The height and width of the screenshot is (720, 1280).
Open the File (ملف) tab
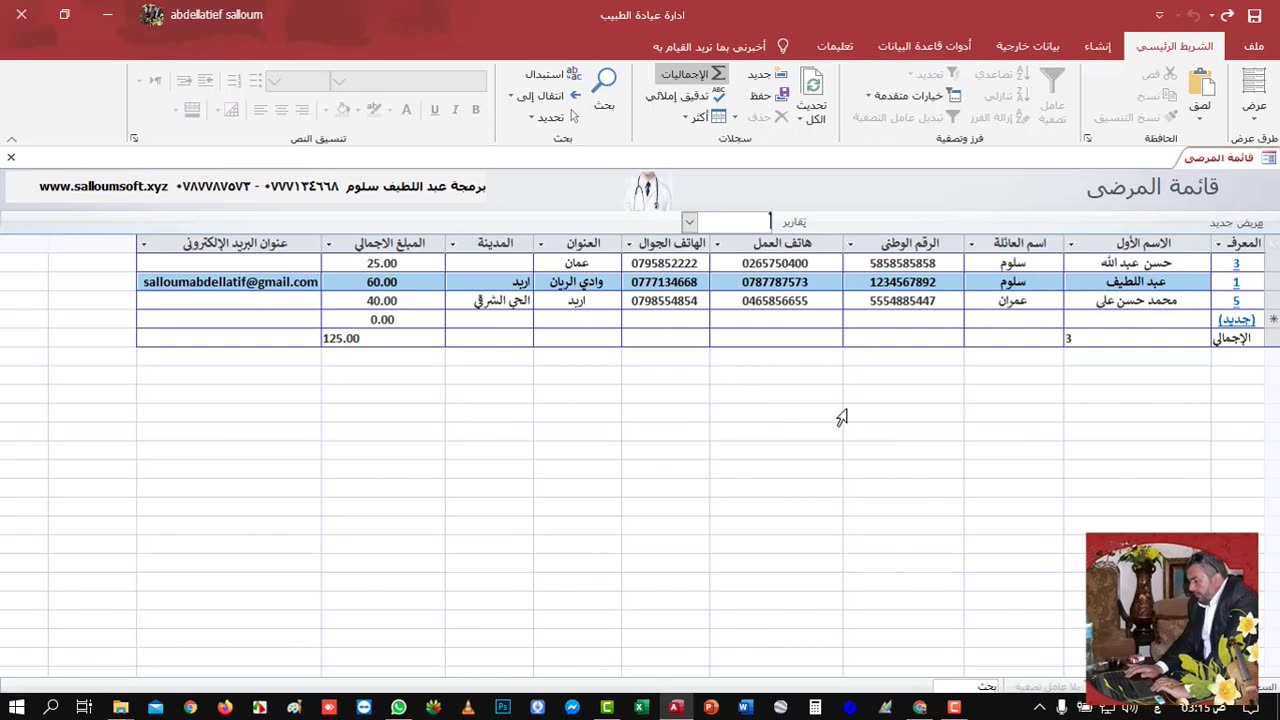tap(1254, 46)
